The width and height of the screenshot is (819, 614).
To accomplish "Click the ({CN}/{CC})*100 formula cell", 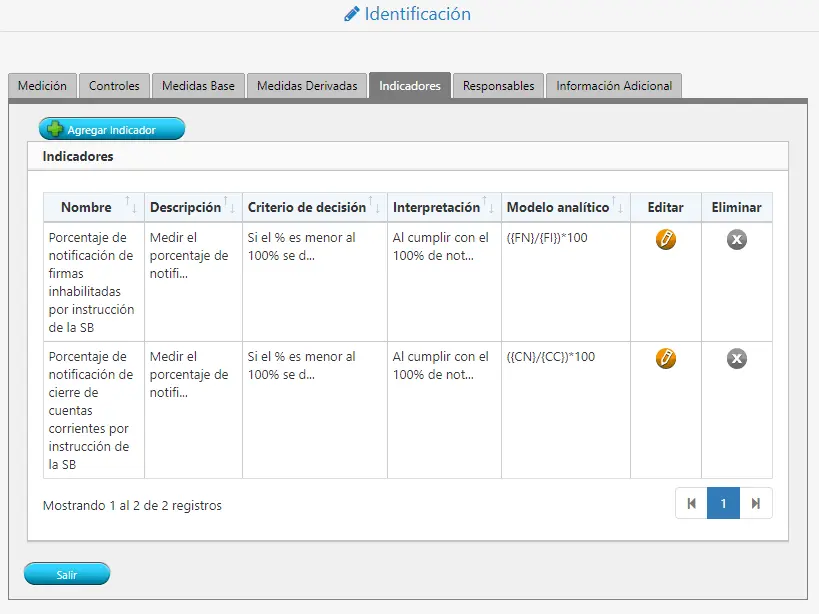I will 566,410.
